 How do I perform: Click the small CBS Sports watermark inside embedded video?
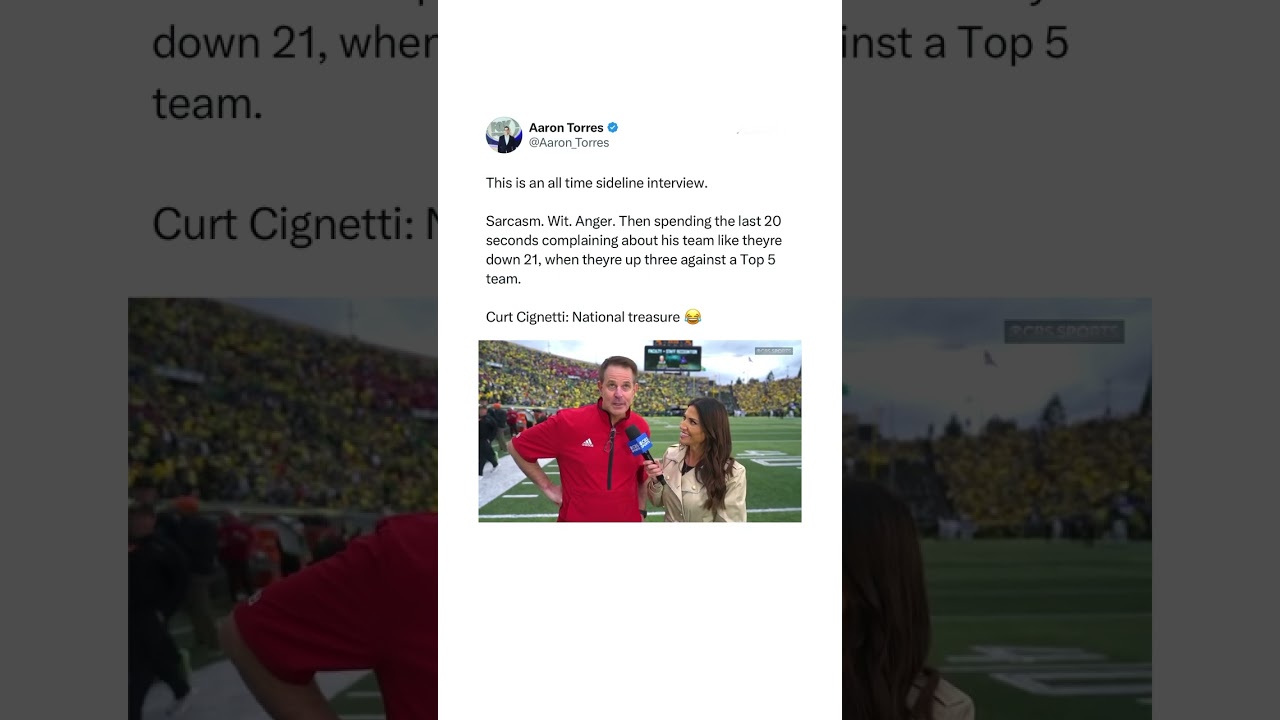pos(774,351)
